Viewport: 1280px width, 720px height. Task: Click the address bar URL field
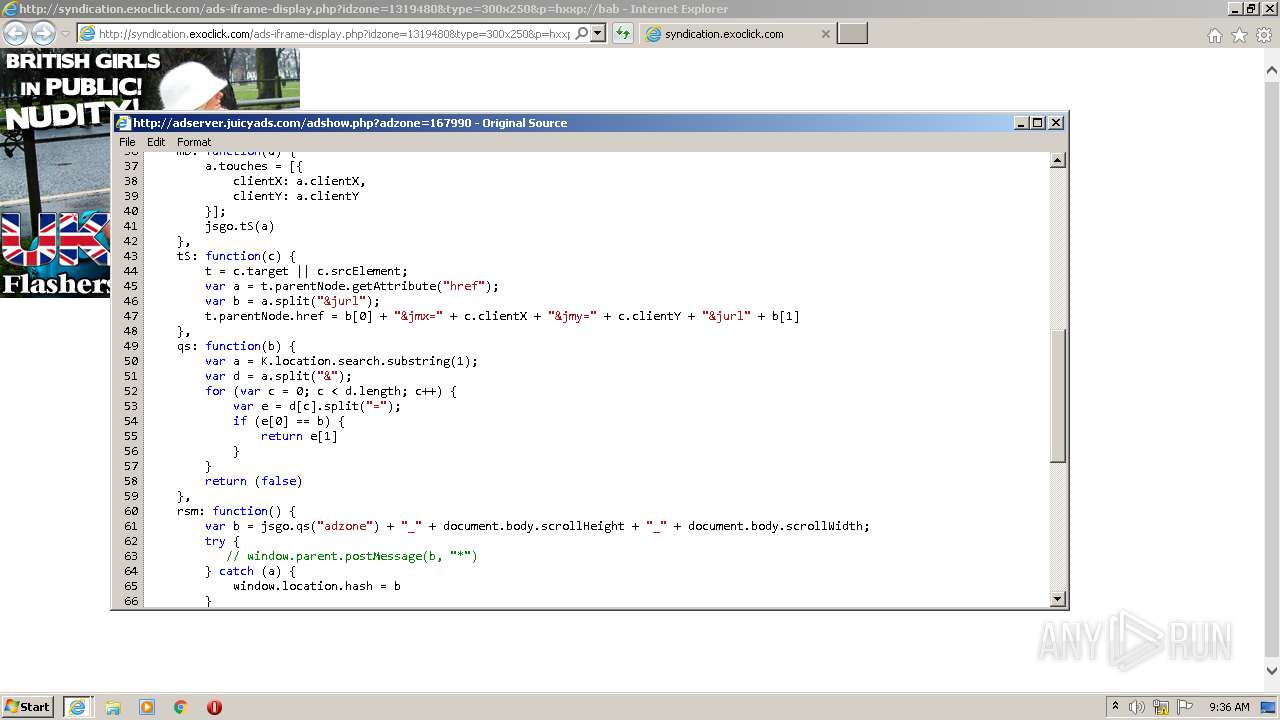(x=335, y=33)
